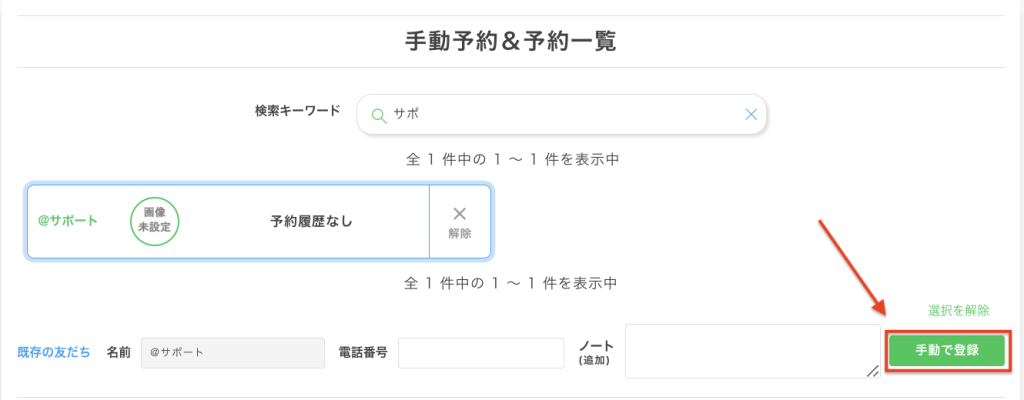Focus the 検索キーワード search field
The width and height of the screenshot is (1024, 400).
(560, 115)
